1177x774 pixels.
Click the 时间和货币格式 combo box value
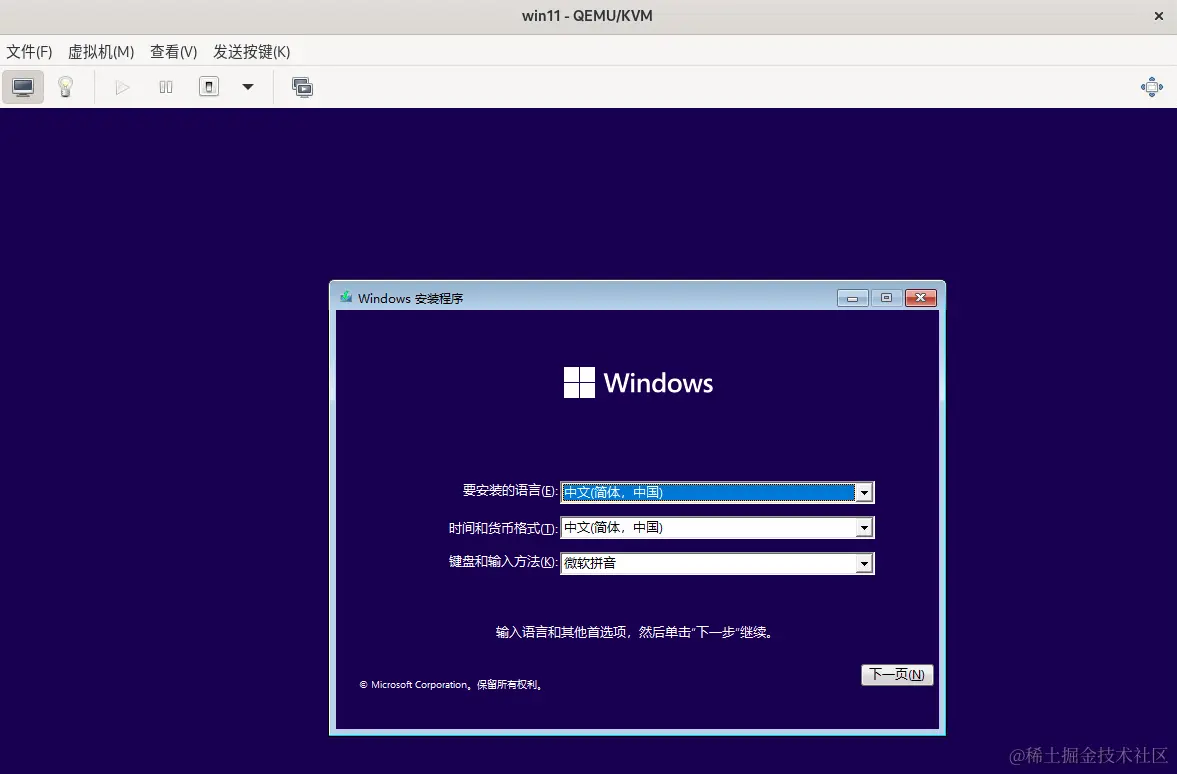(717, 528)
